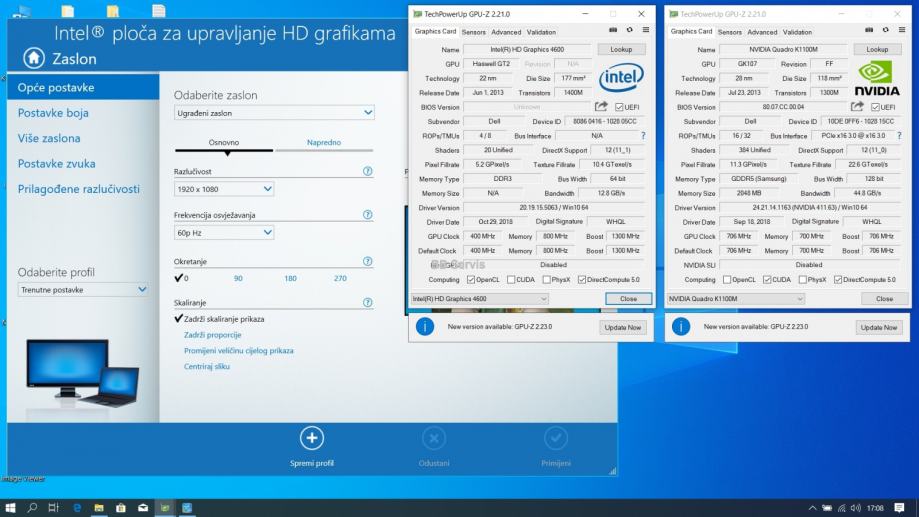Toggle the UEFI checkbox in Intel GPU-Z window

click(621, 107)
